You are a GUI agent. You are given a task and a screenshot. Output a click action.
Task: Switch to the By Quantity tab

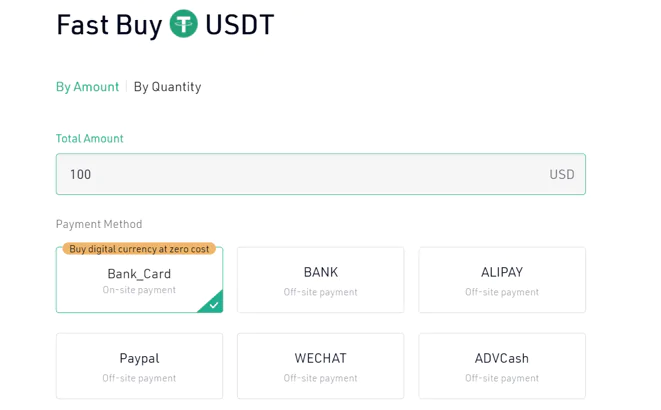click(167, 87)
